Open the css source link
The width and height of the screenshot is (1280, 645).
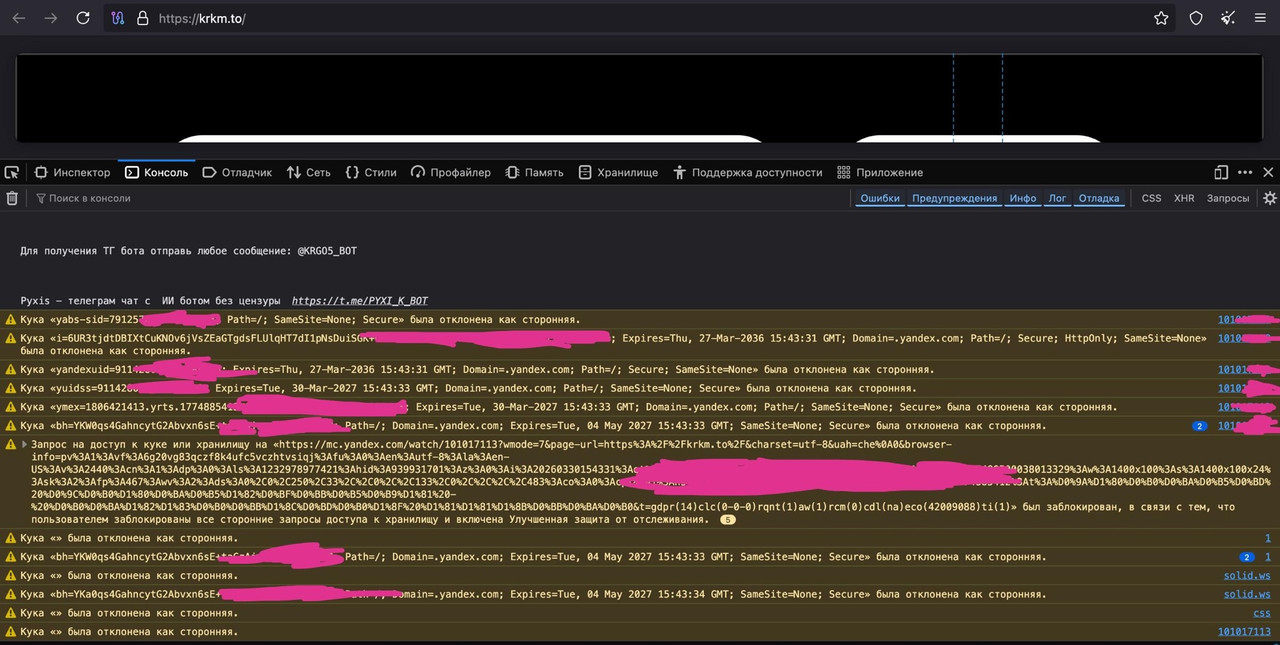click(x=1262, y=613)
